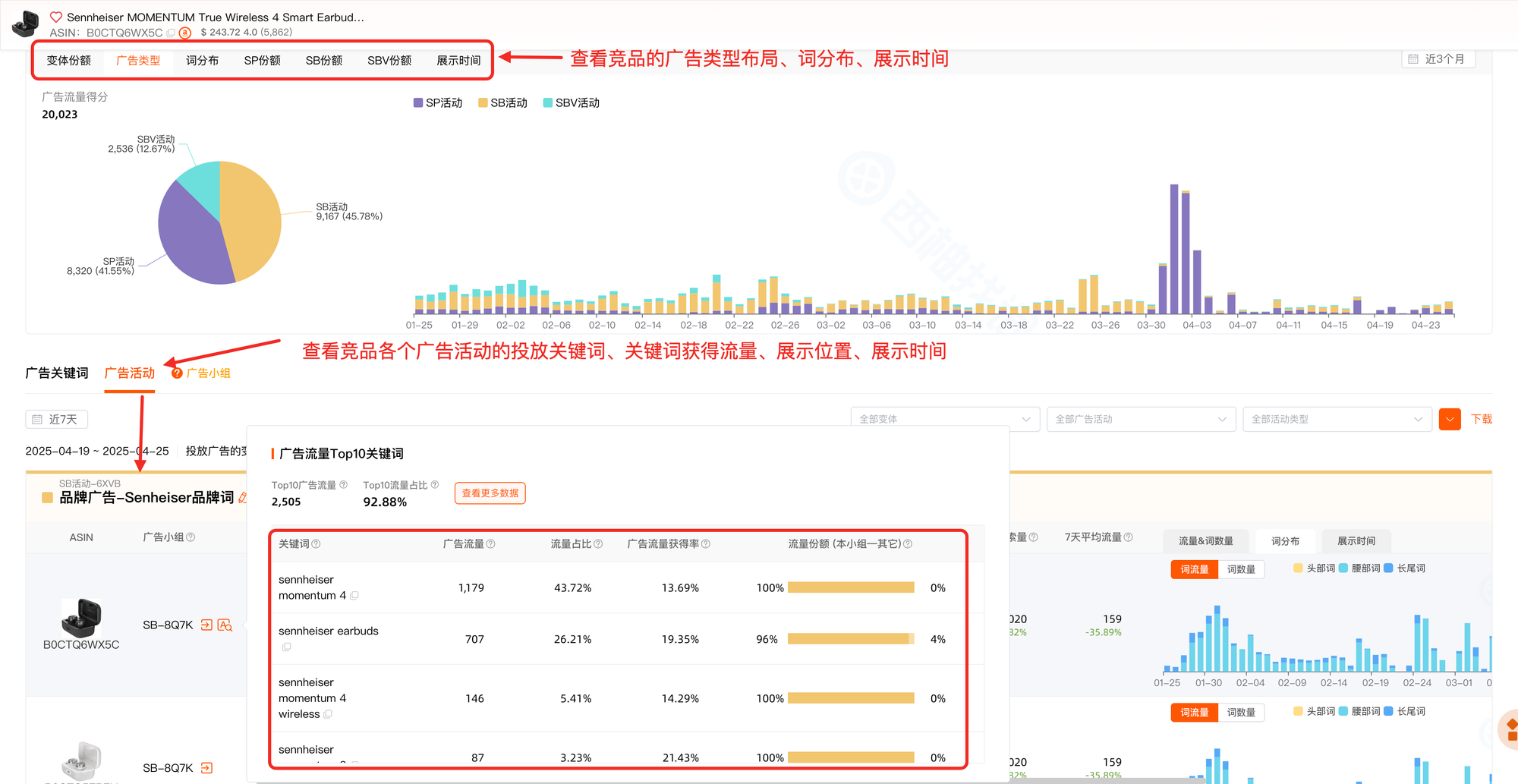Click calendar icon in 近3个月 selector
This screenshot has width=1518, height=784.
(1413, 59)
